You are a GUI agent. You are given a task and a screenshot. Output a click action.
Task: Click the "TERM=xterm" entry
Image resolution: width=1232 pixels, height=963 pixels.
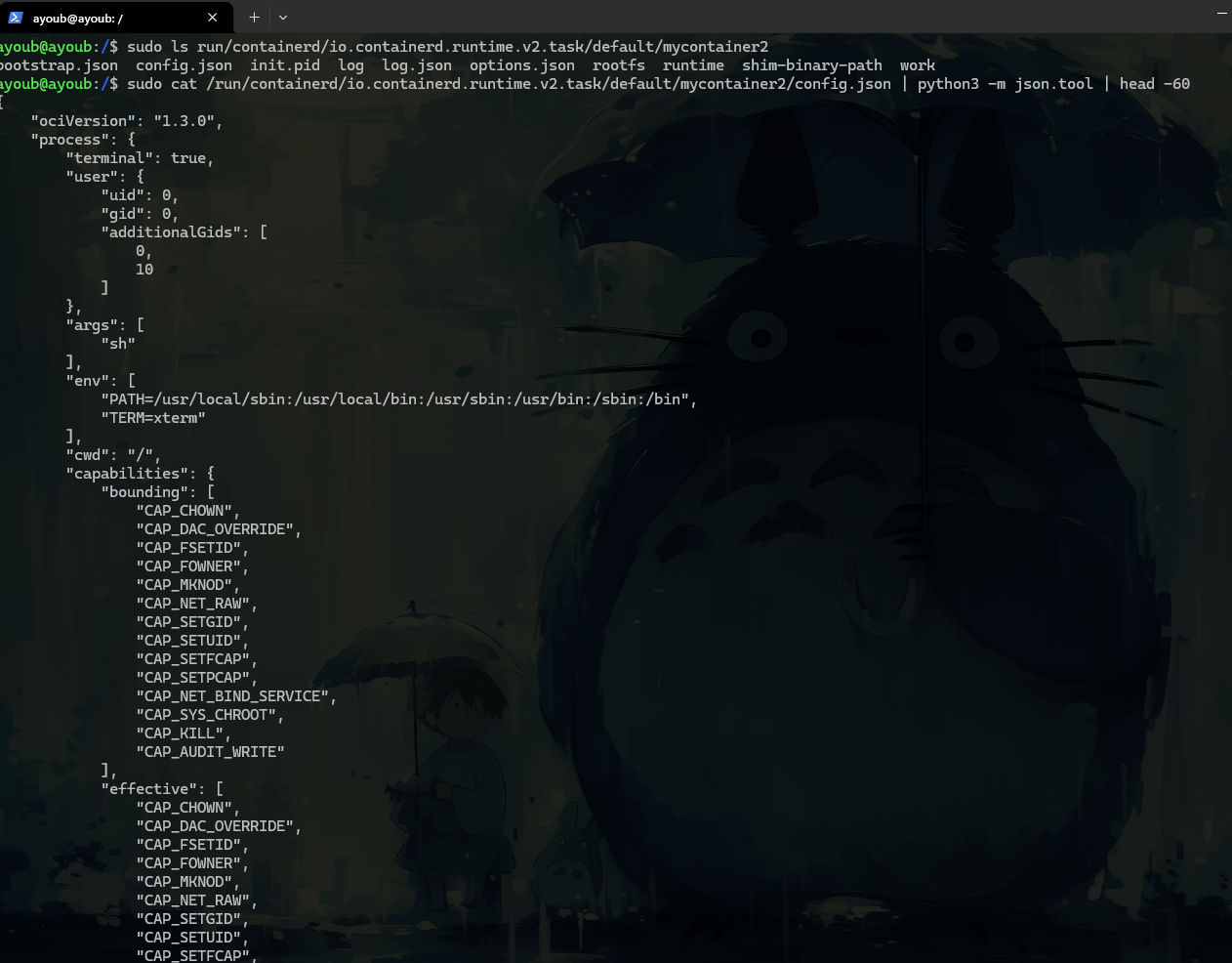pos(153,418)
